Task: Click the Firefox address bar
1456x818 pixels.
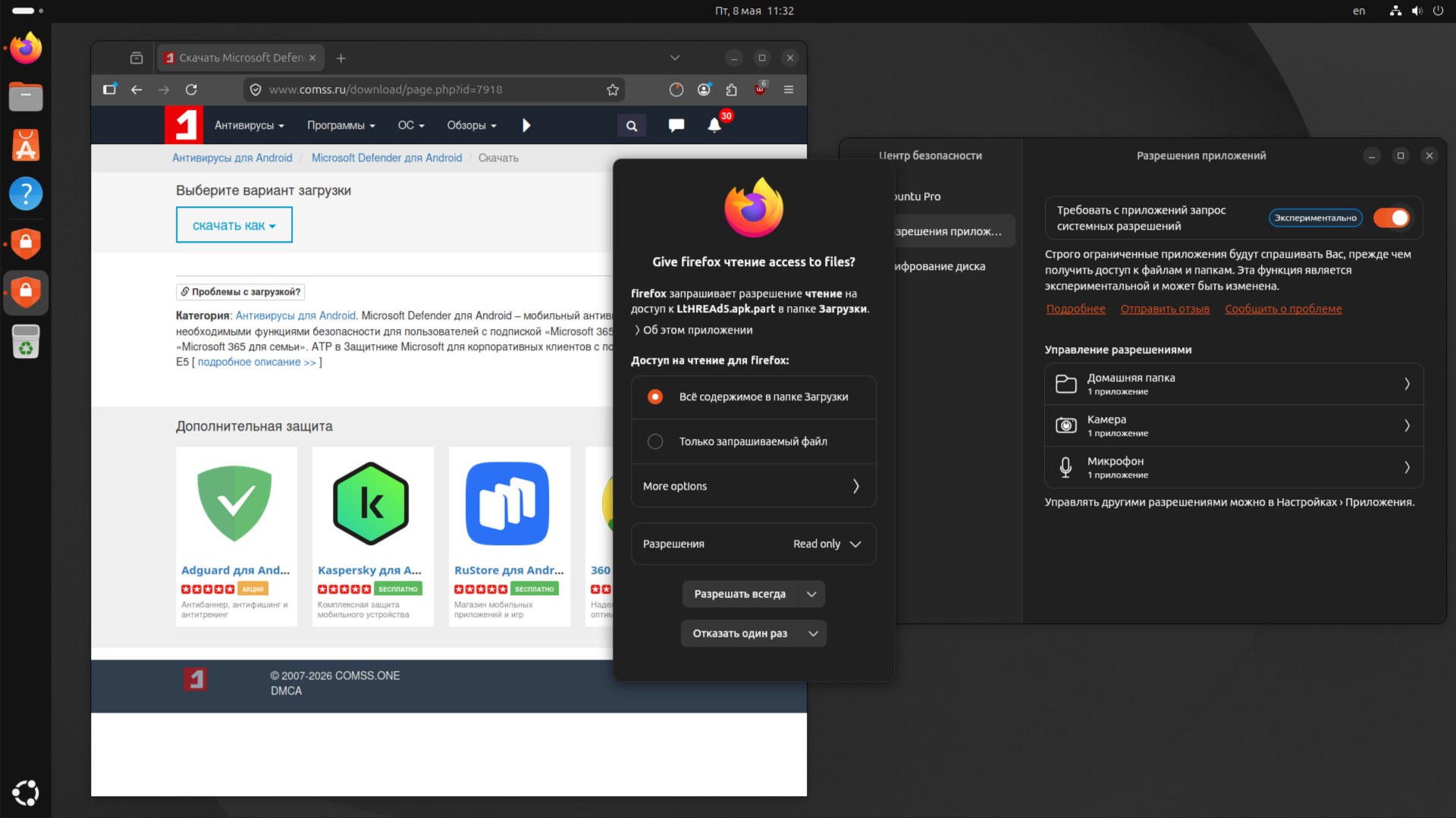Action: [432, 89]
